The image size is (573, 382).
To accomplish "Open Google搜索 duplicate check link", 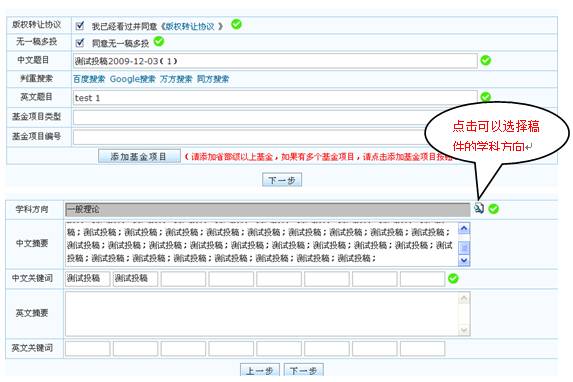I will coord(133,79).
